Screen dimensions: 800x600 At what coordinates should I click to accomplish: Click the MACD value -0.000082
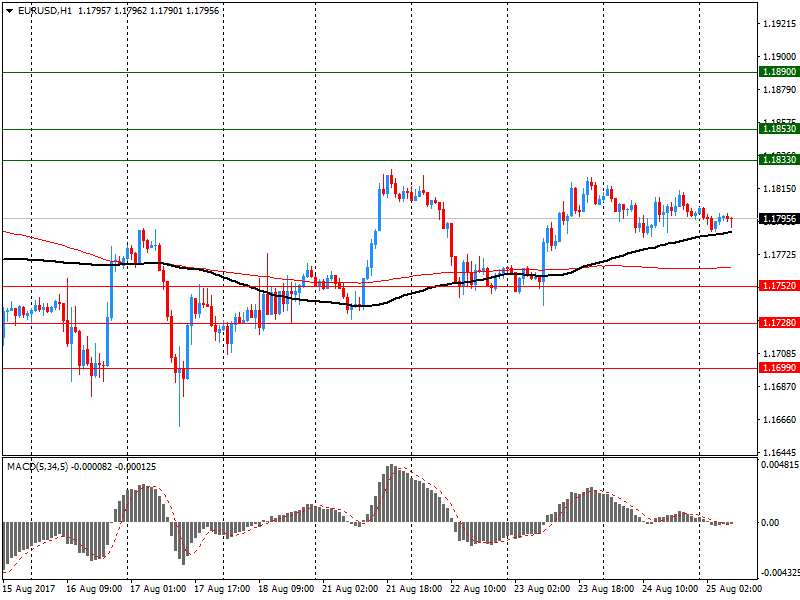pyautogui.click(x=91, y=467)
